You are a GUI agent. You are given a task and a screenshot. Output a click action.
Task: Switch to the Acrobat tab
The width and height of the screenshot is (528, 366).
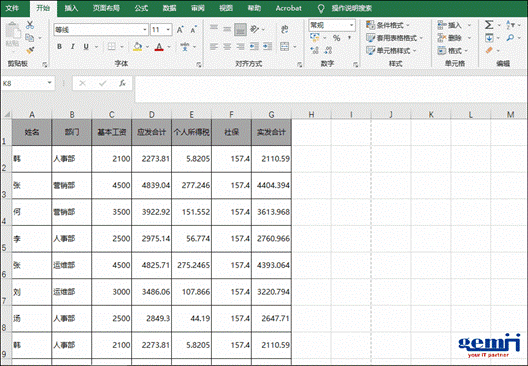pos(289,8)
